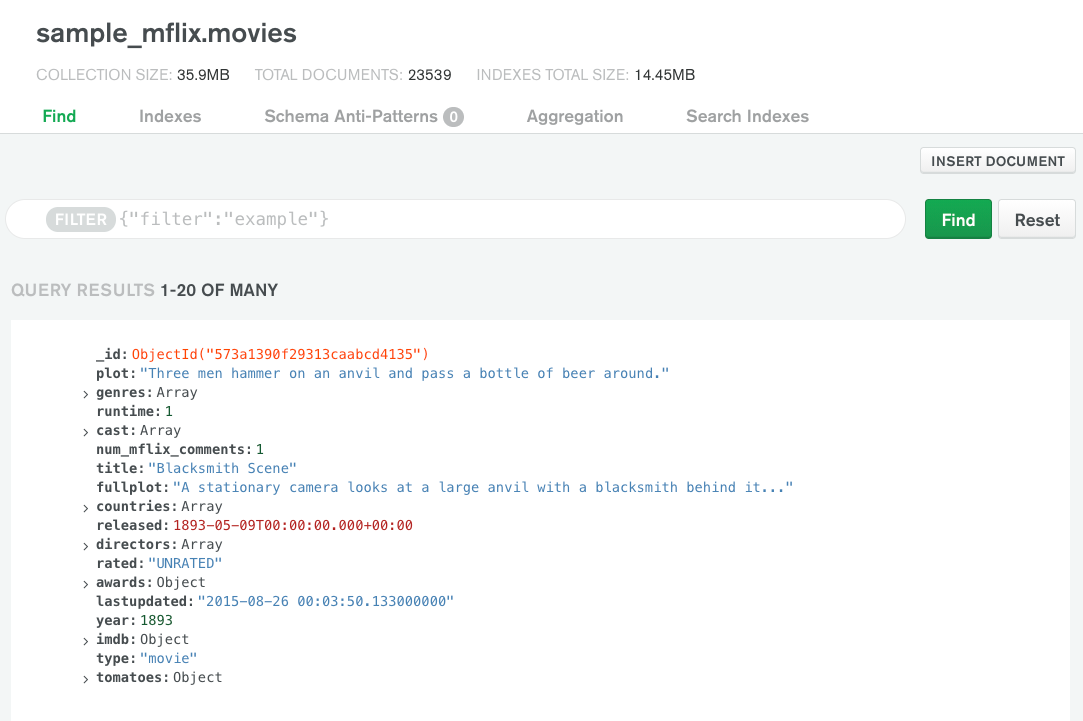Expand the imdb object field
The width and height of the screenshot is (1083, 721).
tap(86, 642)
